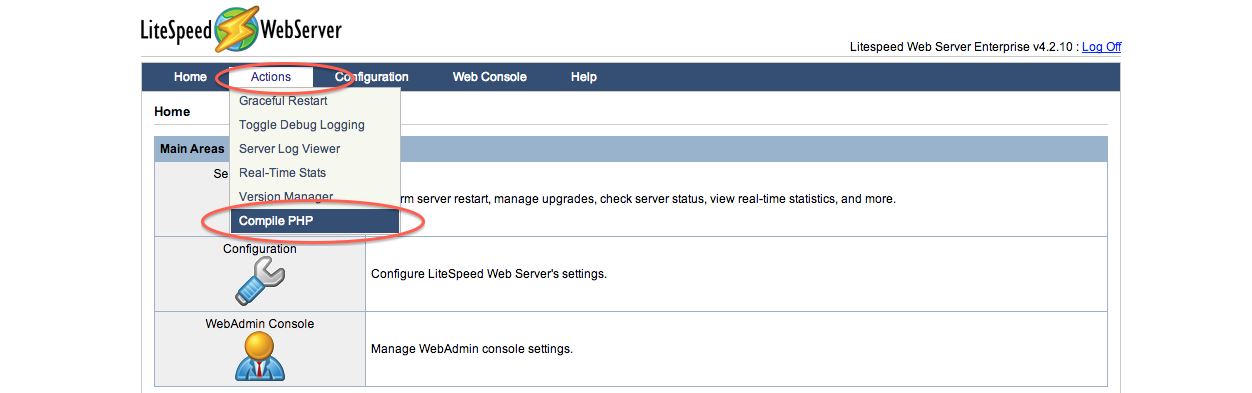The width and height of the screenshot is (1252, 393).
Task: Click the server restart description text
Action: coord(648,199)
